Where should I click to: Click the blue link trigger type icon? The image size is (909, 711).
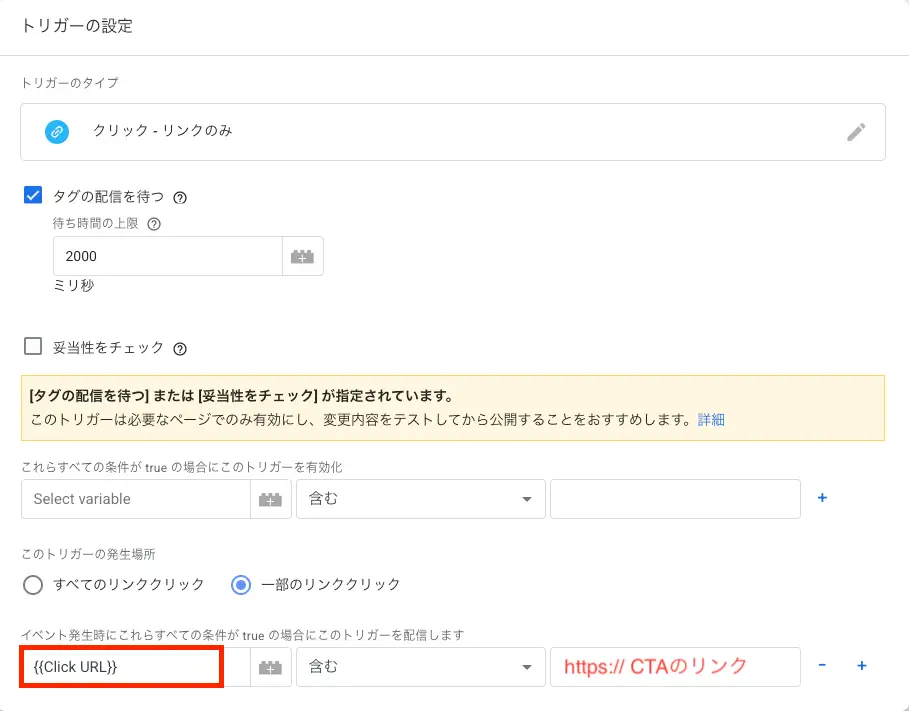pos(57,132)
